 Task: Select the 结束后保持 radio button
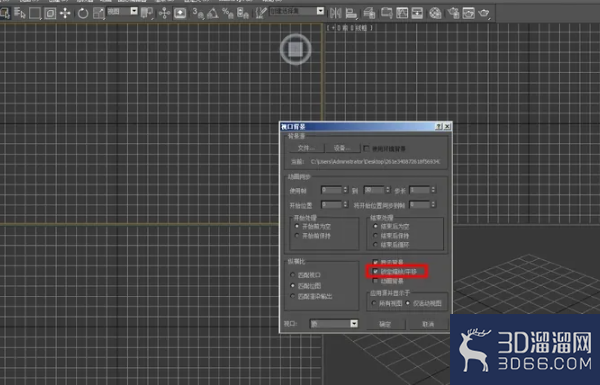pos(375,235)
